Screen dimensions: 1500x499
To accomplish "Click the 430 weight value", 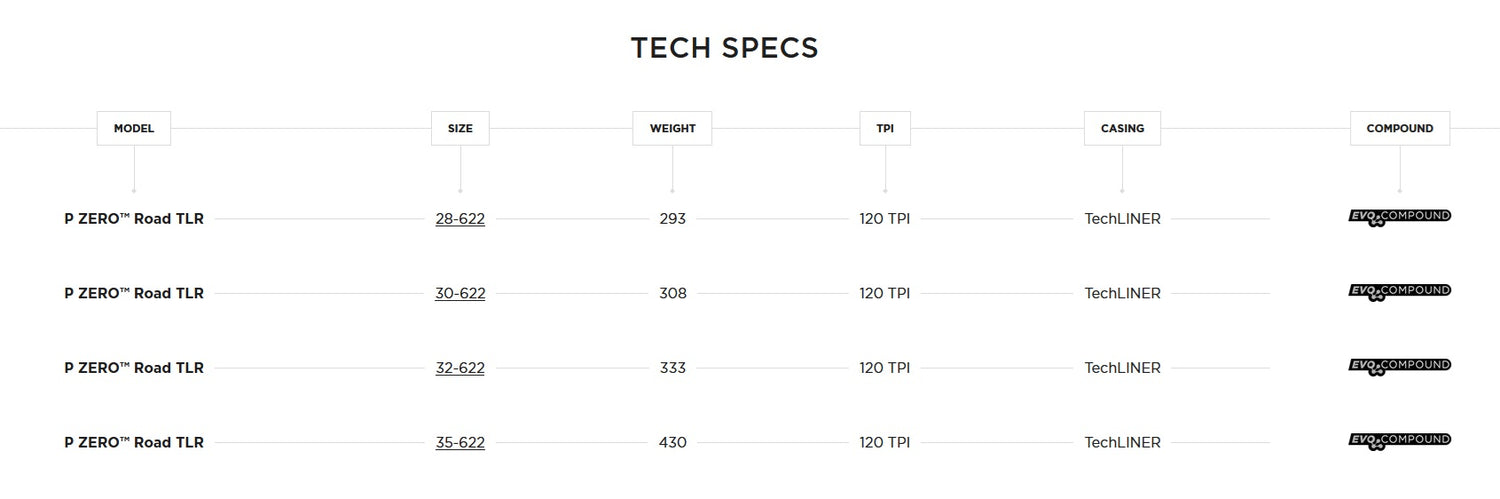I will tap(673, 442).
